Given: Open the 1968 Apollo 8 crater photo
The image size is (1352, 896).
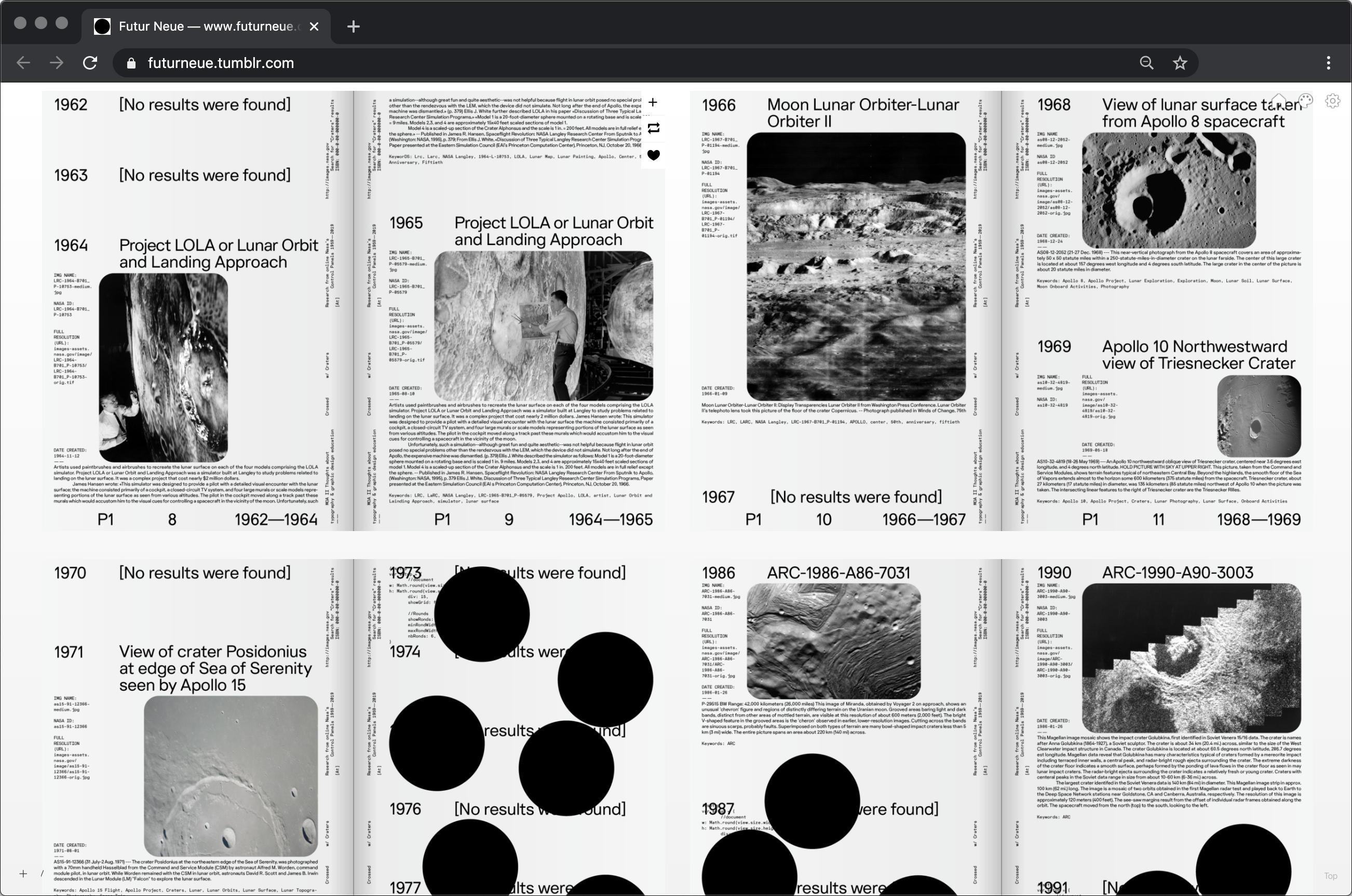Looking at the screenshot, I should (1169, 191).
